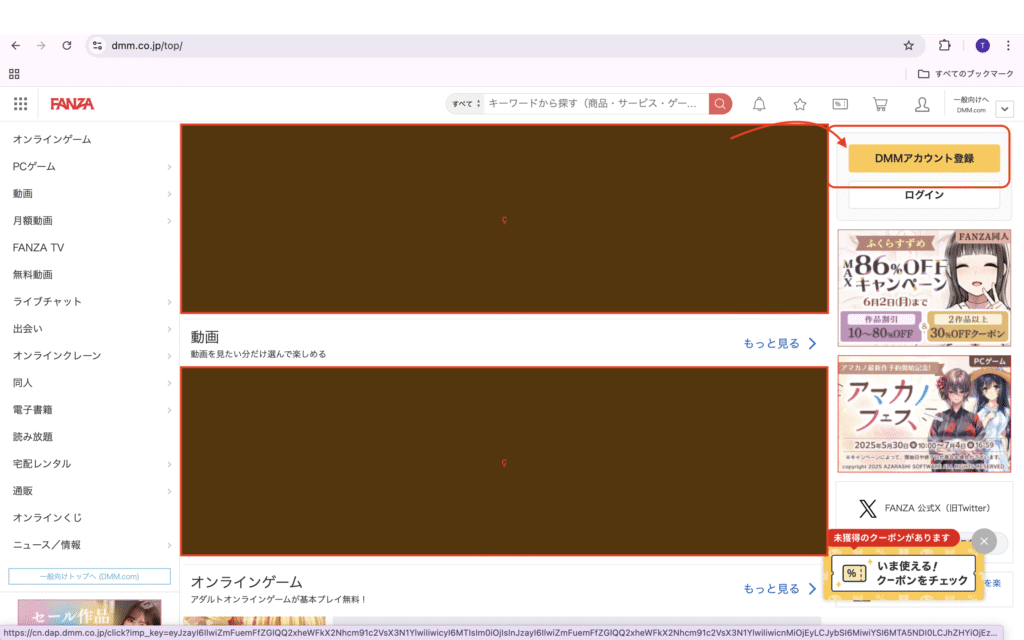Image resolution: width=1024 pixels, height=640 pixels.
Task: Go back using the browser back arrow
Action: point(16,46)
